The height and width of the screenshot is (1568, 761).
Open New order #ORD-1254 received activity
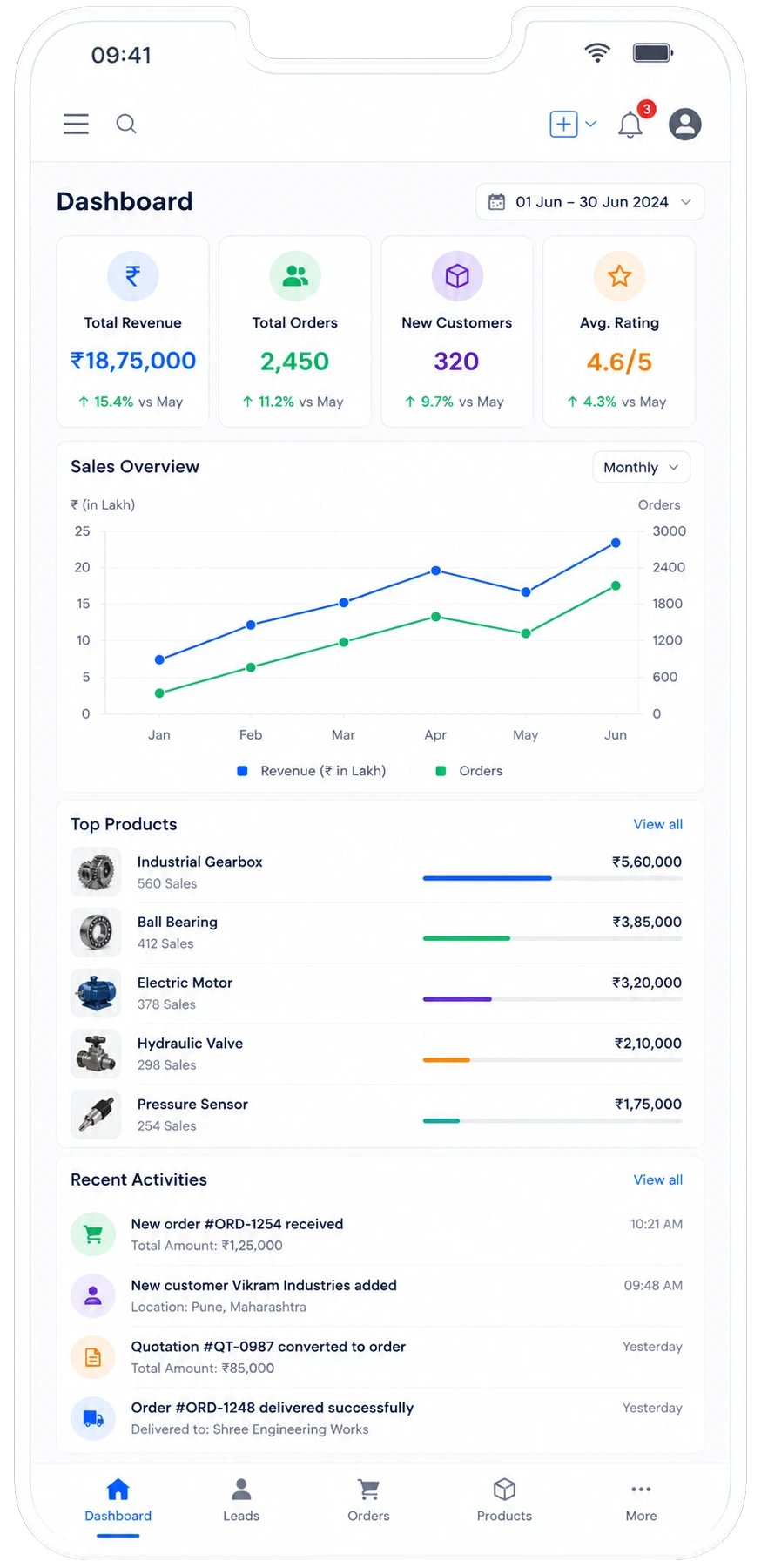(376, 1234)
